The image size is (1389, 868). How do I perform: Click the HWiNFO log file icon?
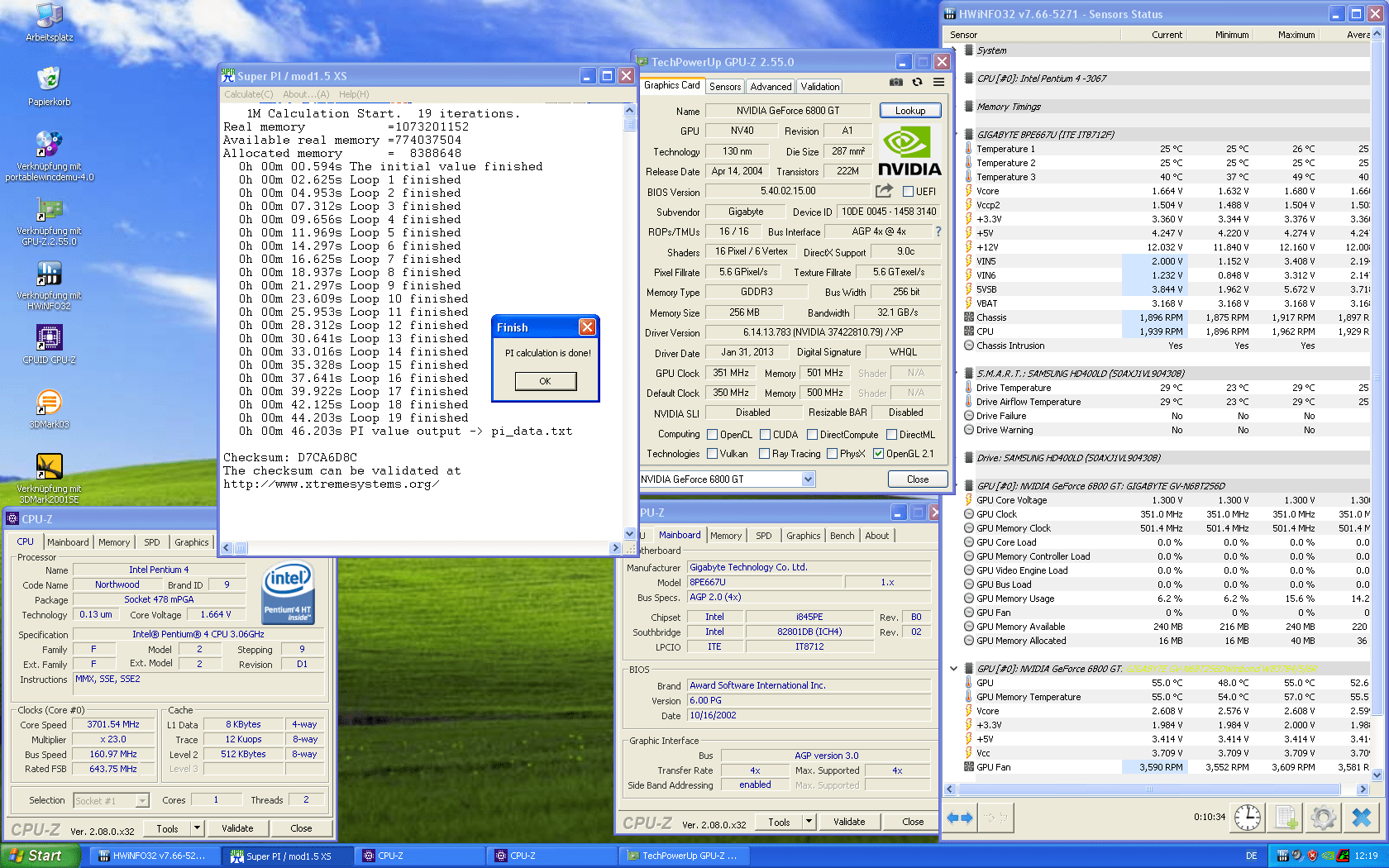1286,818
